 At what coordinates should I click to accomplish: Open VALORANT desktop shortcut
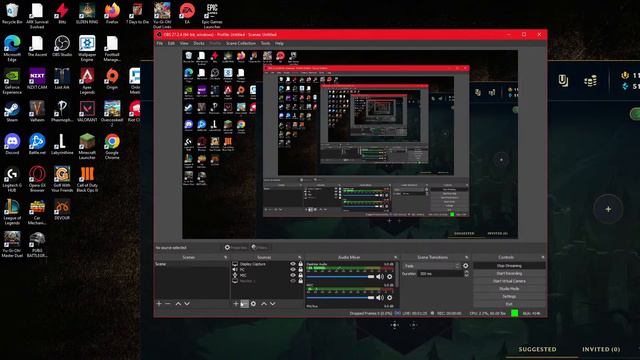click(87, 111)
